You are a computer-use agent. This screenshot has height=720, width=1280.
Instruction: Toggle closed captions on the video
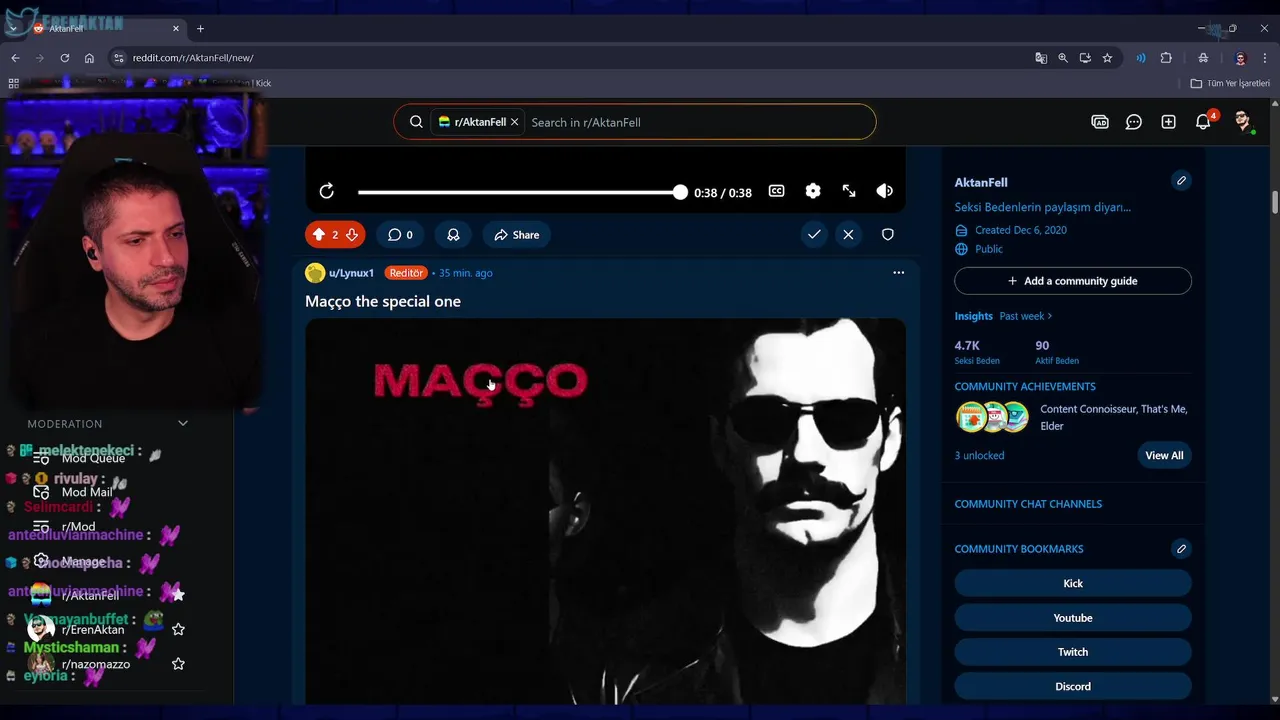tap(776, 191)
